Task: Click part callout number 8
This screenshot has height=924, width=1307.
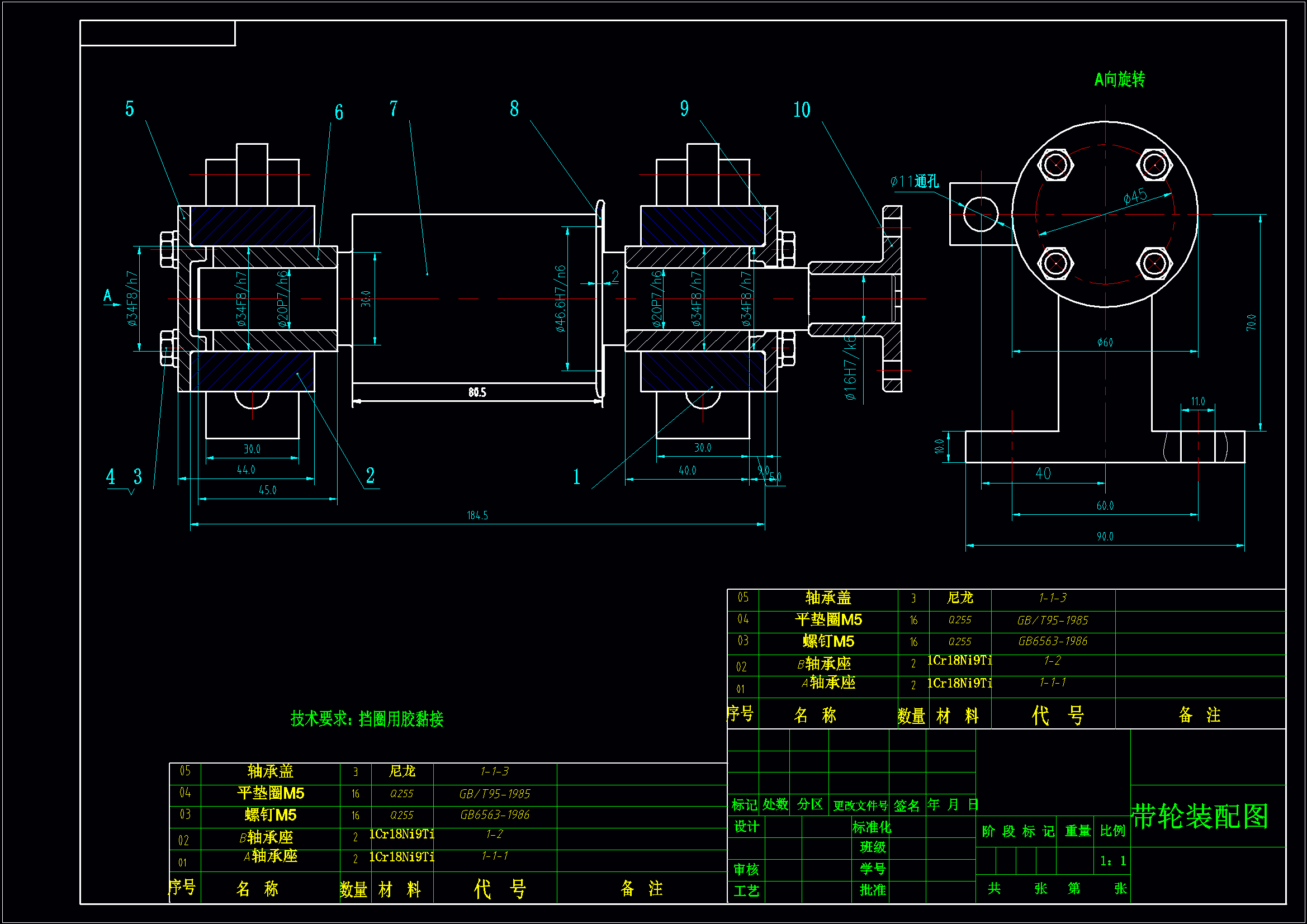Action: [514, 109]
